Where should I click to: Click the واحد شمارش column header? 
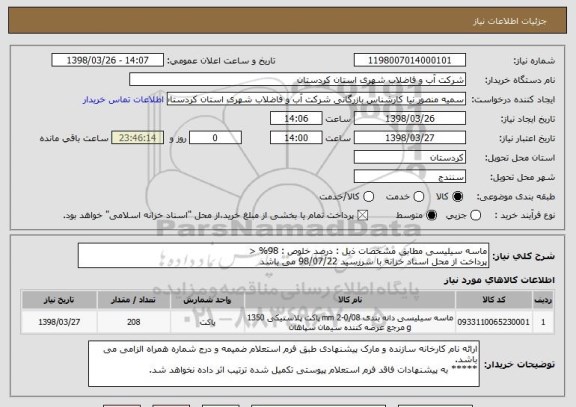click(x=207, y=300)
